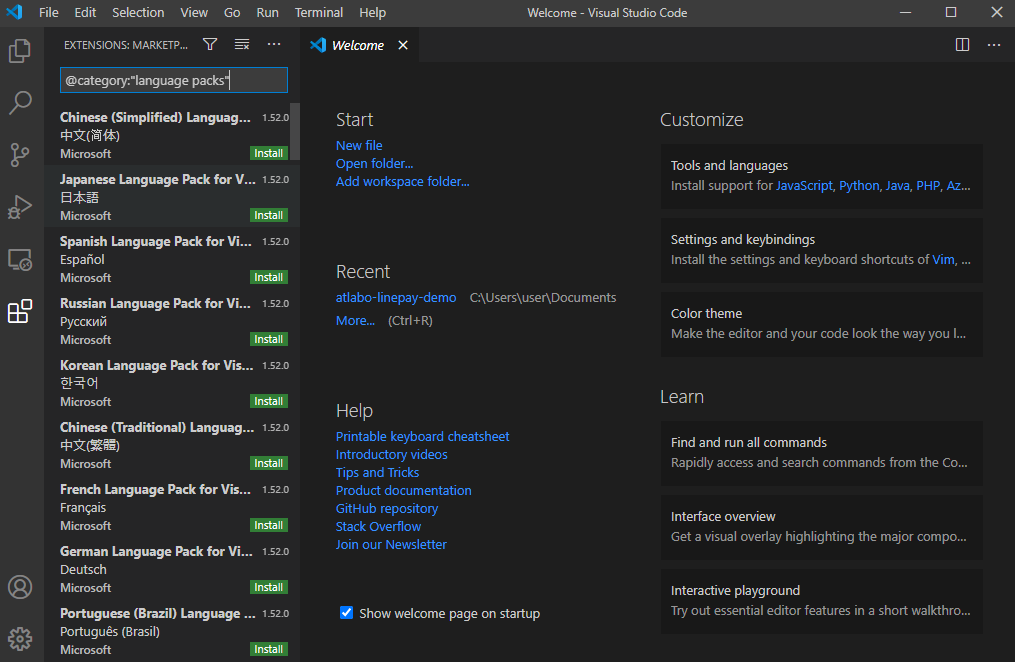Viewport: 1015px width, 662px height.
Task: Open the Source Control view
Action: 20,155
